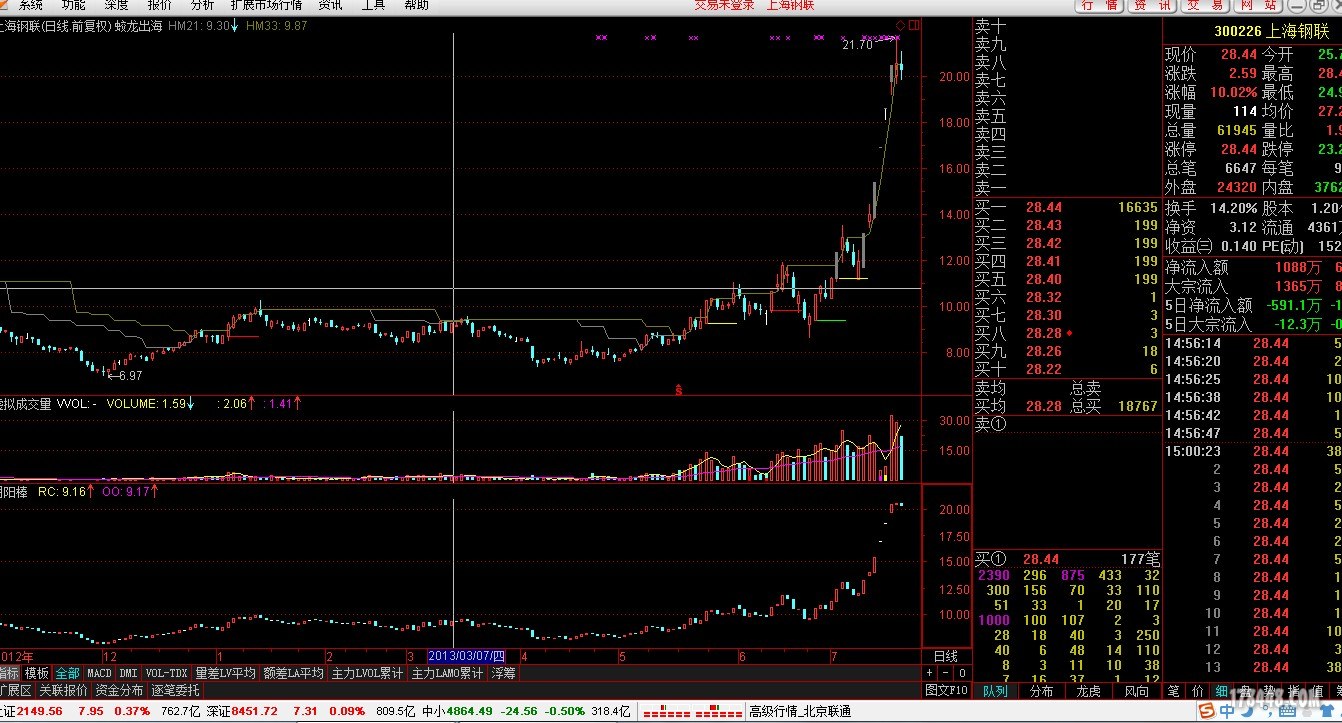Click the 买① 28.44 queue header
Image resolution: width=1342 pixels, height=723 pixels.
1067,558
